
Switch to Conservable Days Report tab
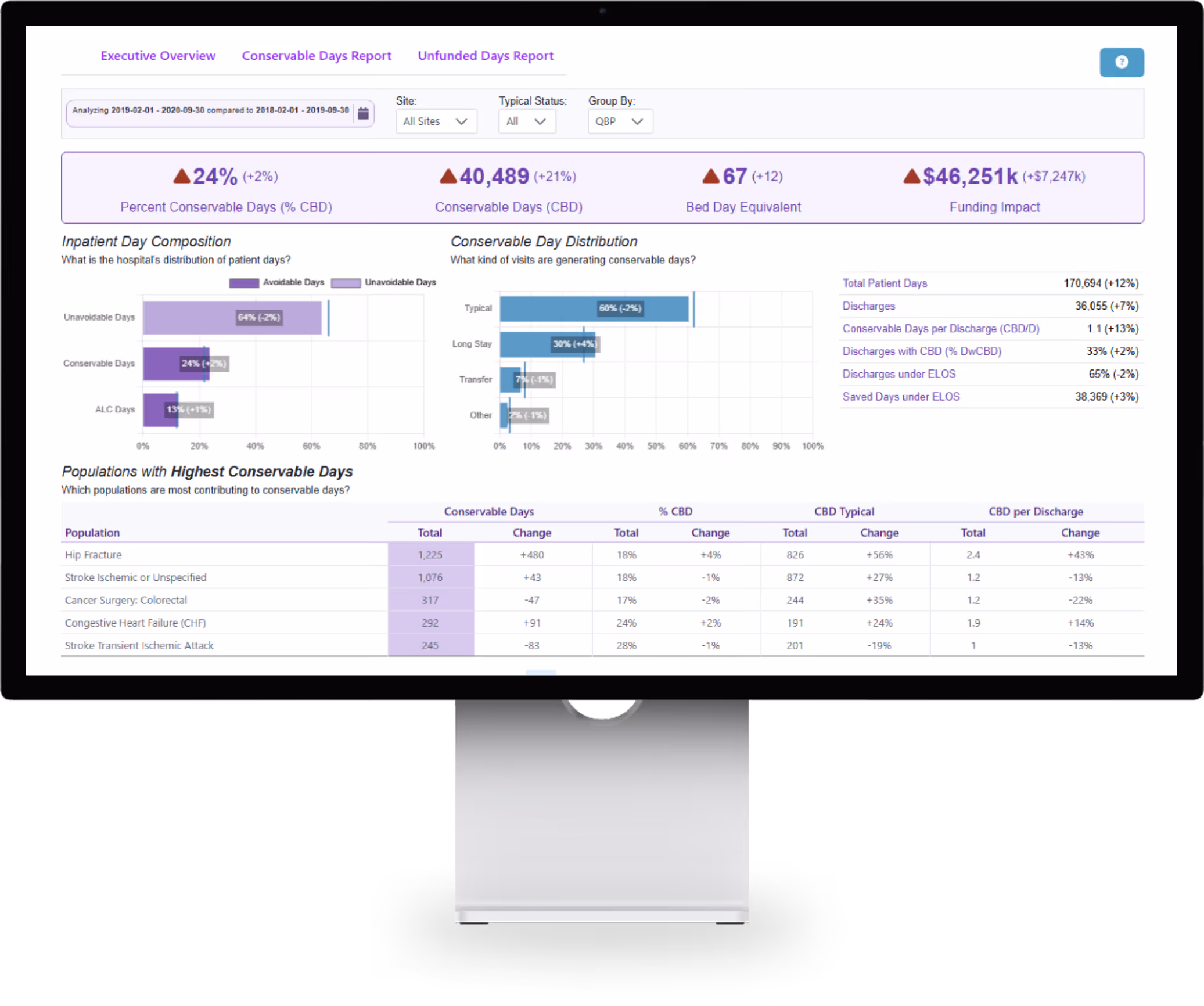tap(317, 56)
